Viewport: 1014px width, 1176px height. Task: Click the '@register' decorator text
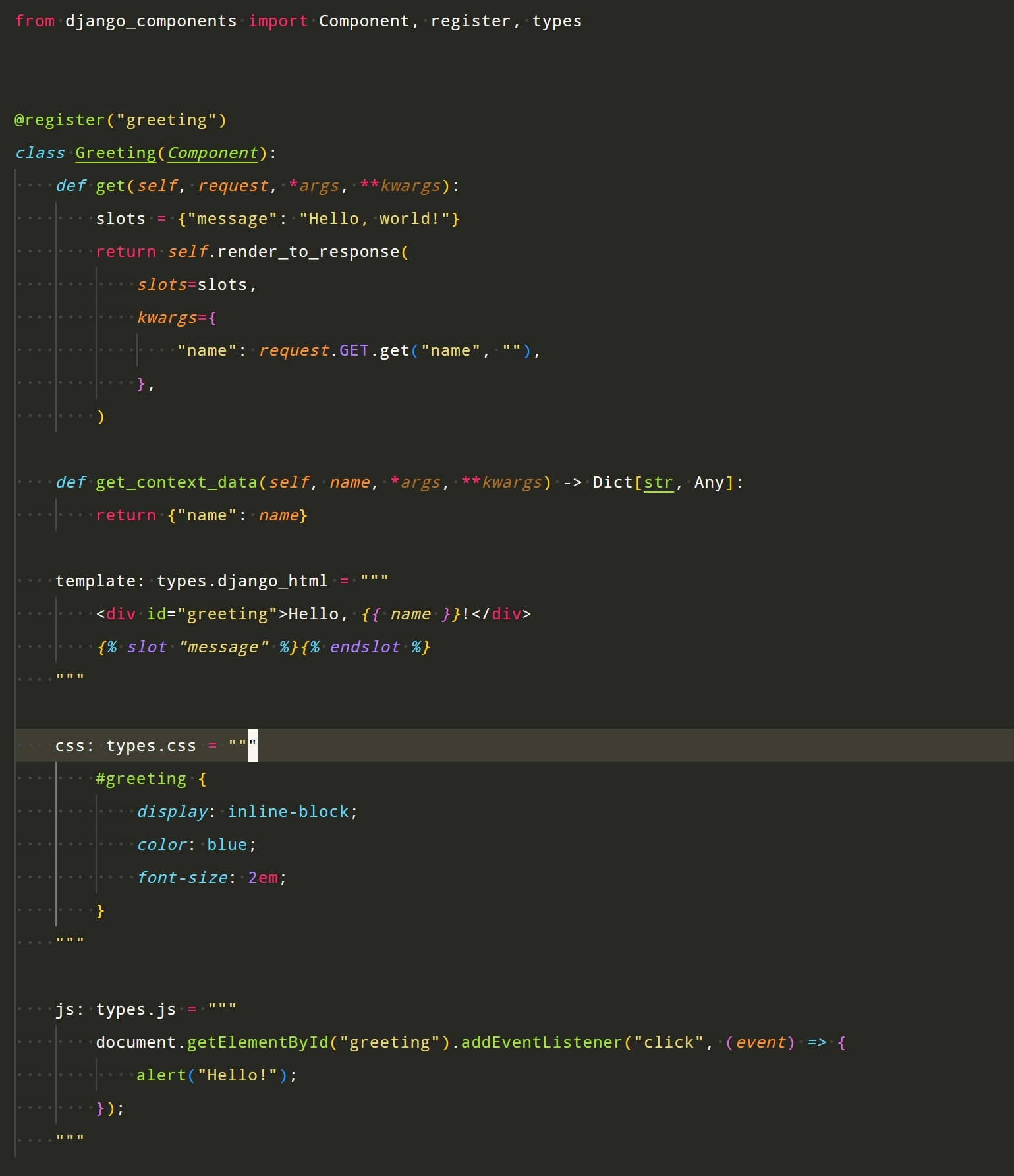(59, 120)
